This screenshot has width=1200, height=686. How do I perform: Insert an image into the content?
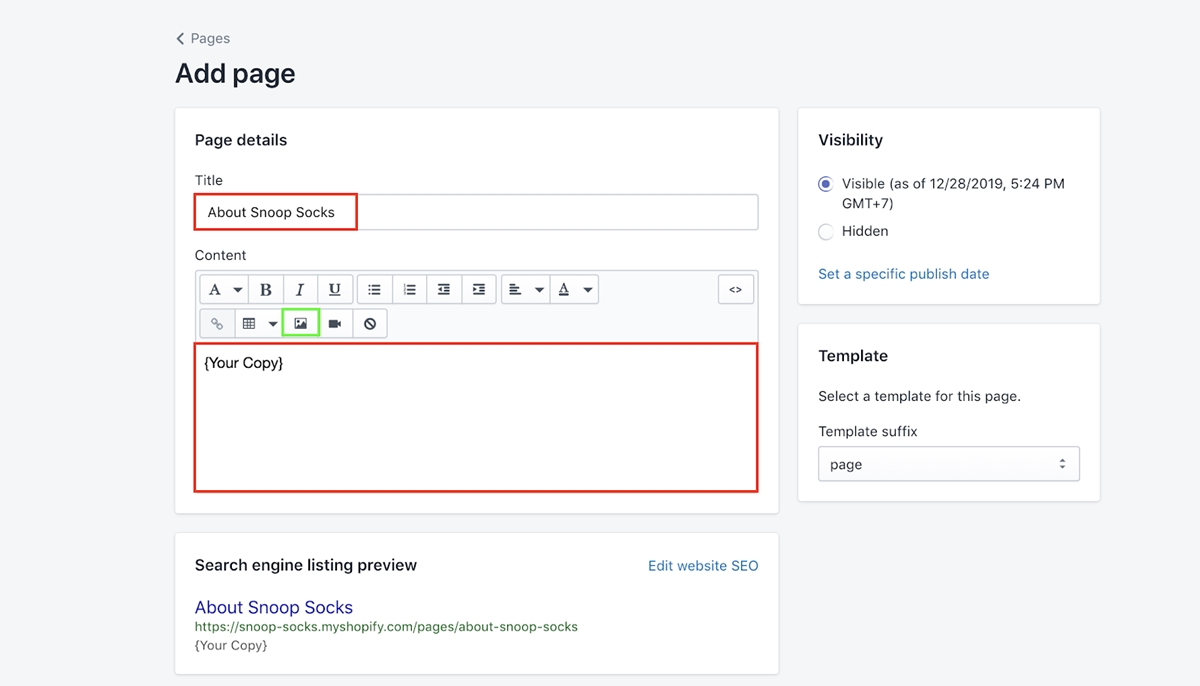click(x=300, y=324)
